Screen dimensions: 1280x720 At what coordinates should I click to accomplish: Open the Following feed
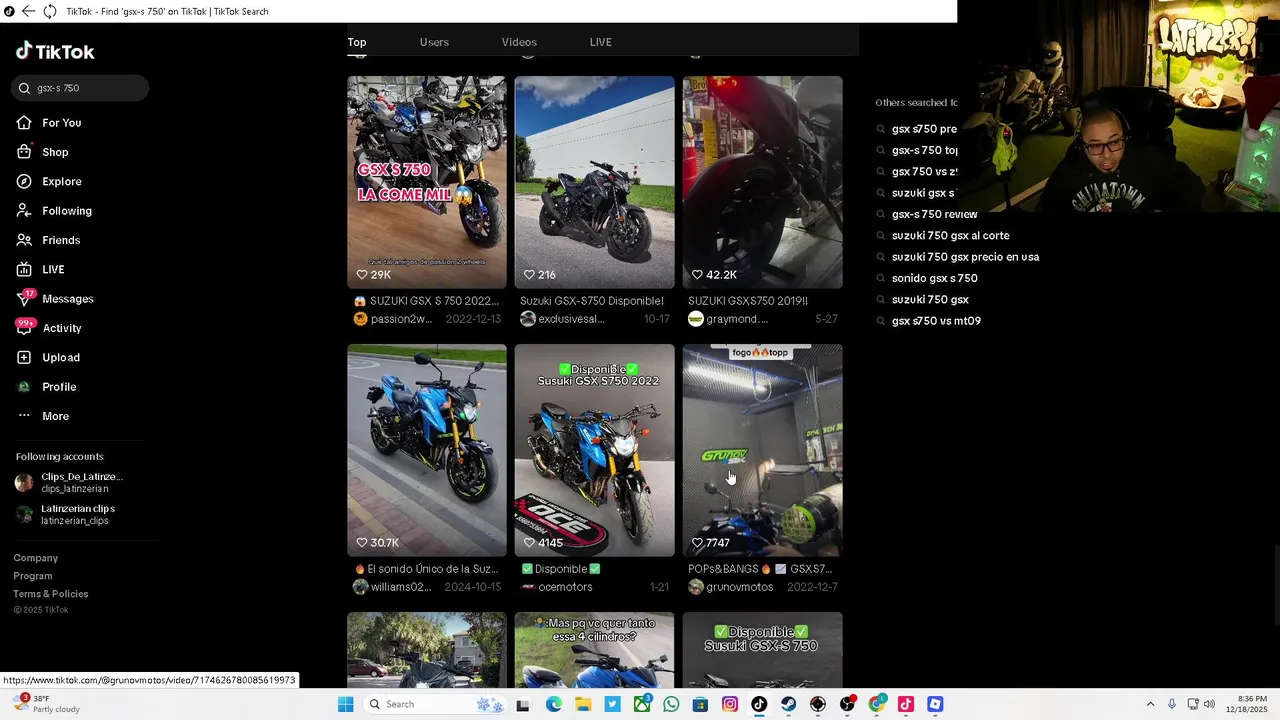pos(54,211)
